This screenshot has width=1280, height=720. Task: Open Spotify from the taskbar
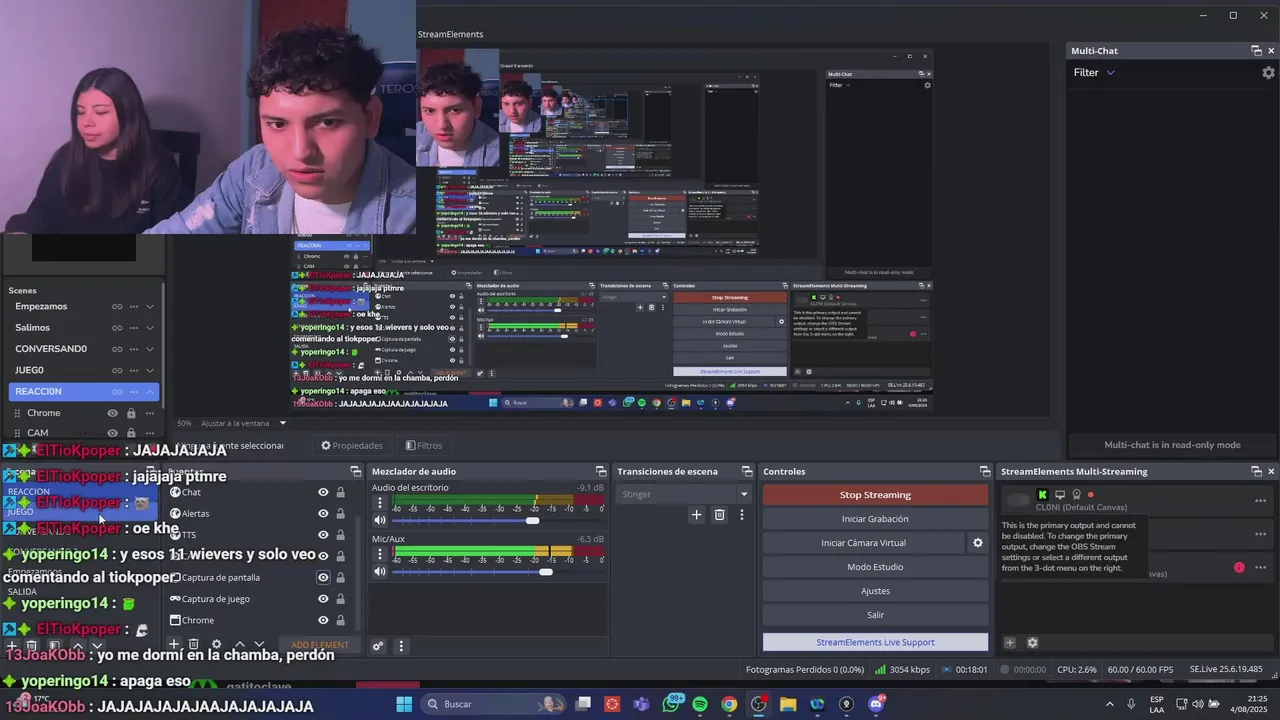pos(700,704)
